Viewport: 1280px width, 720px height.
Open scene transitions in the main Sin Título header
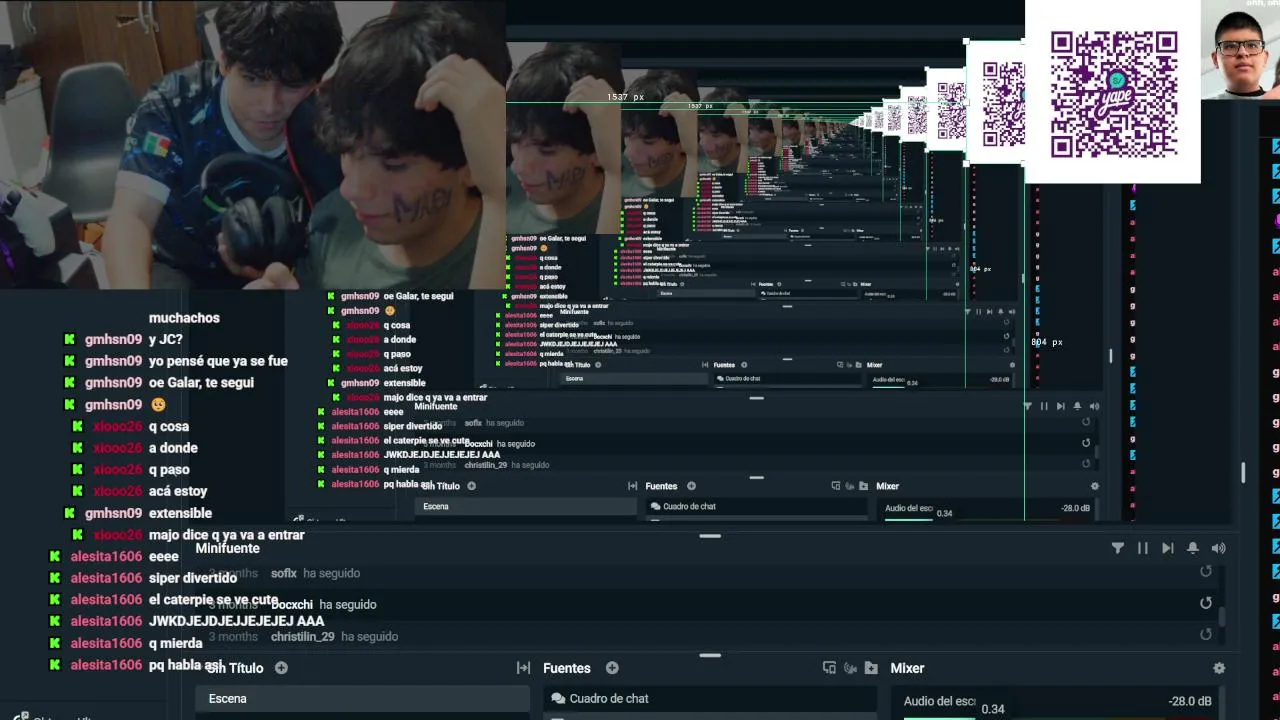523,668
